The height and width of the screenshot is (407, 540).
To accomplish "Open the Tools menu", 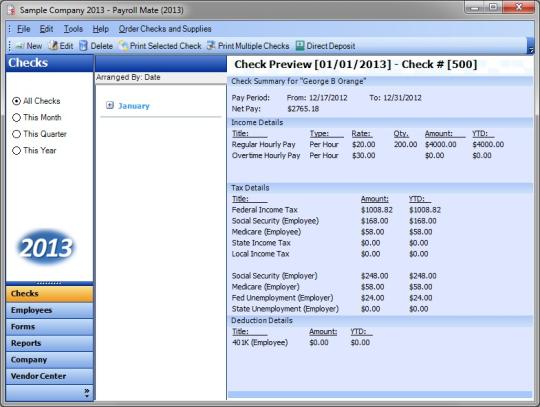I will pyautogui.click(x=73, y=29).
